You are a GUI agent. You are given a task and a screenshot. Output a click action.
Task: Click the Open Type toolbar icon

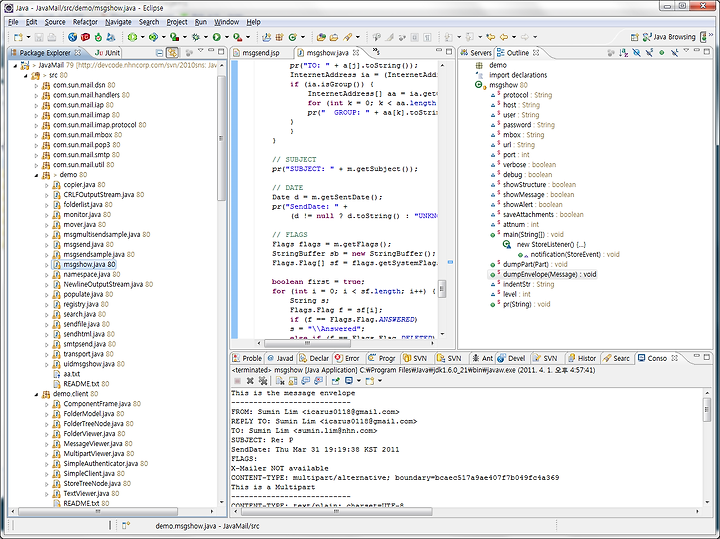click(321, 37)
